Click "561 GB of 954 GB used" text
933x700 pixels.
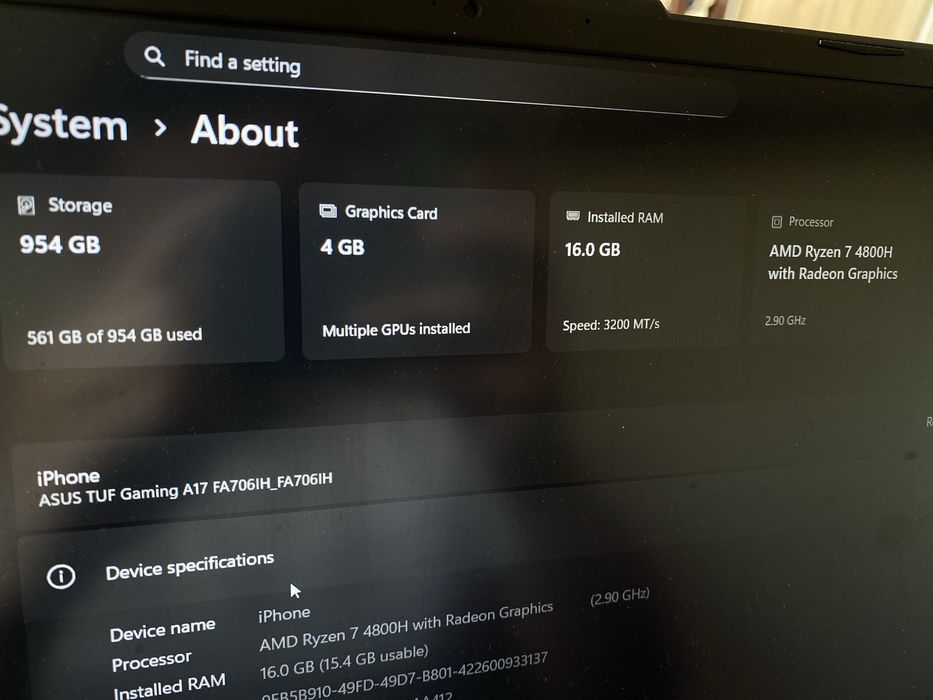(x=114, y=336)
